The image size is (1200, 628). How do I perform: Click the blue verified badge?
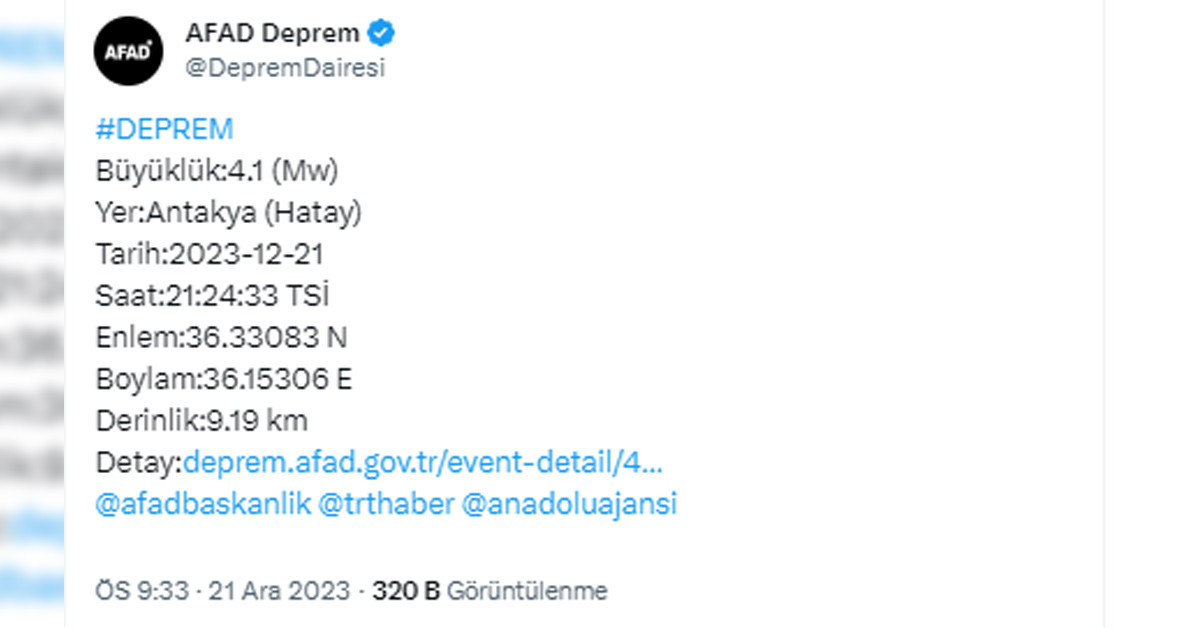[382, 33]
